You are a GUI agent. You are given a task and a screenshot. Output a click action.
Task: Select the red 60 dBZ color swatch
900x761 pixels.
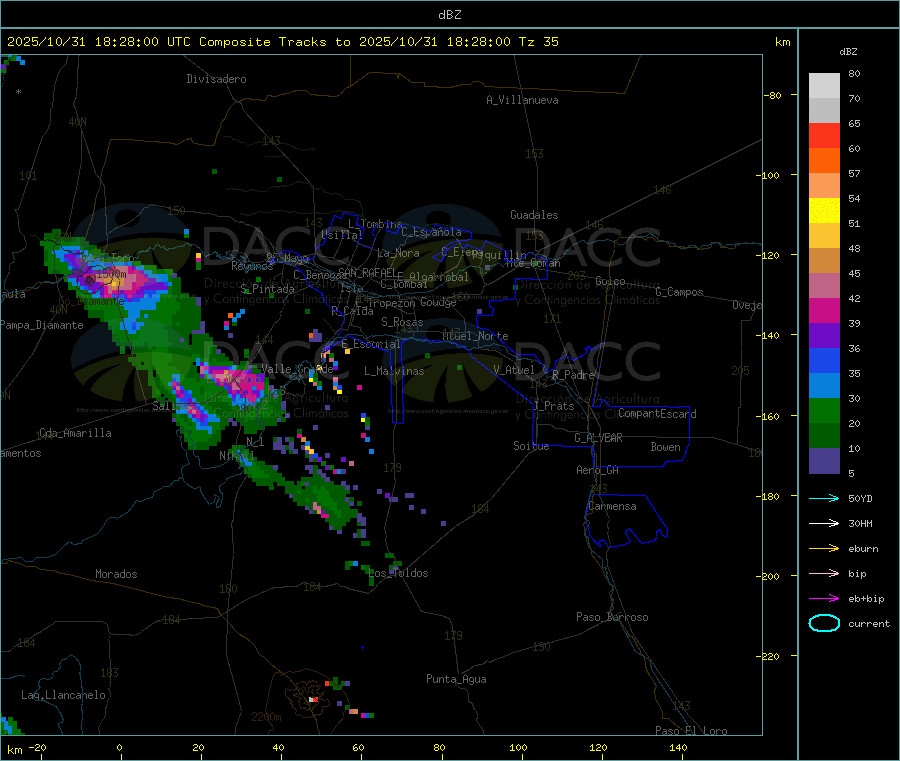pyautogui.click(x=824, y=135)
